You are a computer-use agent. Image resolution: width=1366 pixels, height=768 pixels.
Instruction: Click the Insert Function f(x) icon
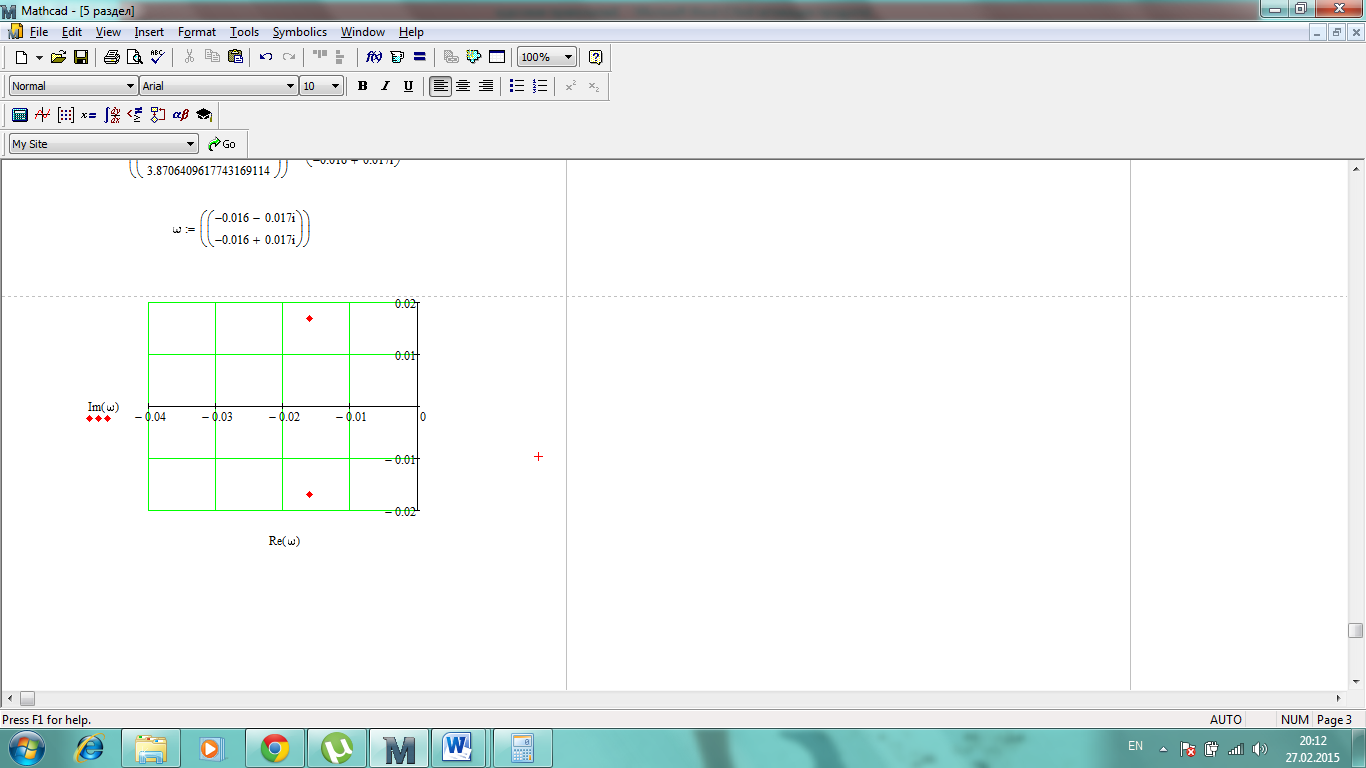tap(374, 57)
